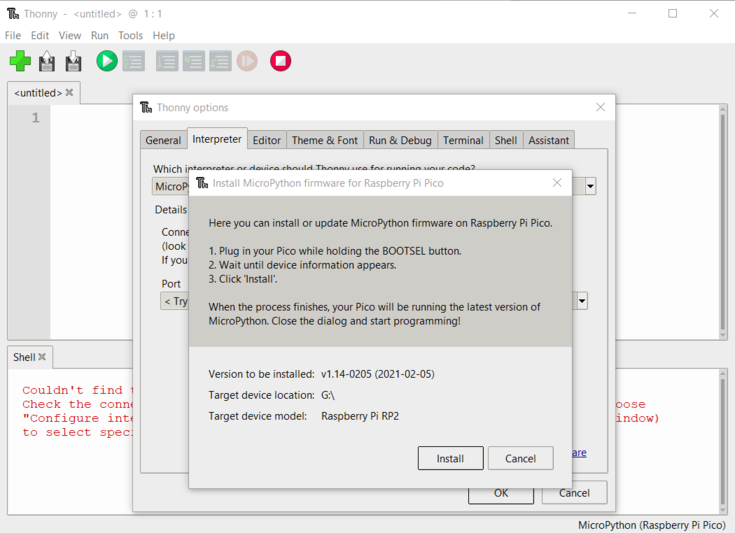The height and width of the screenshot is (533, 735).
Task: Click the editor vertical scrollbar
Action: (x=723, y=222)
